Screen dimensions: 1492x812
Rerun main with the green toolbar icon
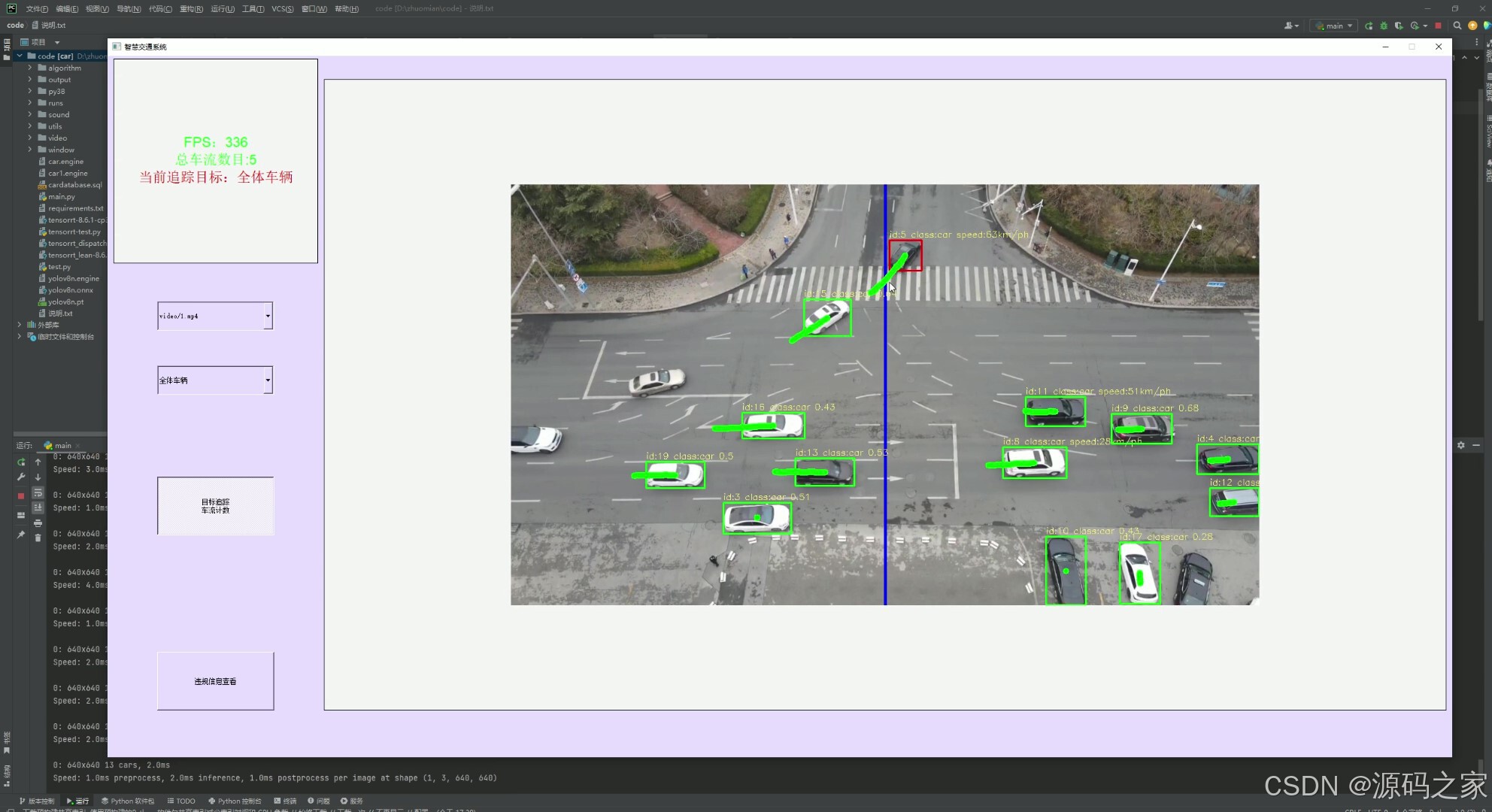tap(1369, 26)
